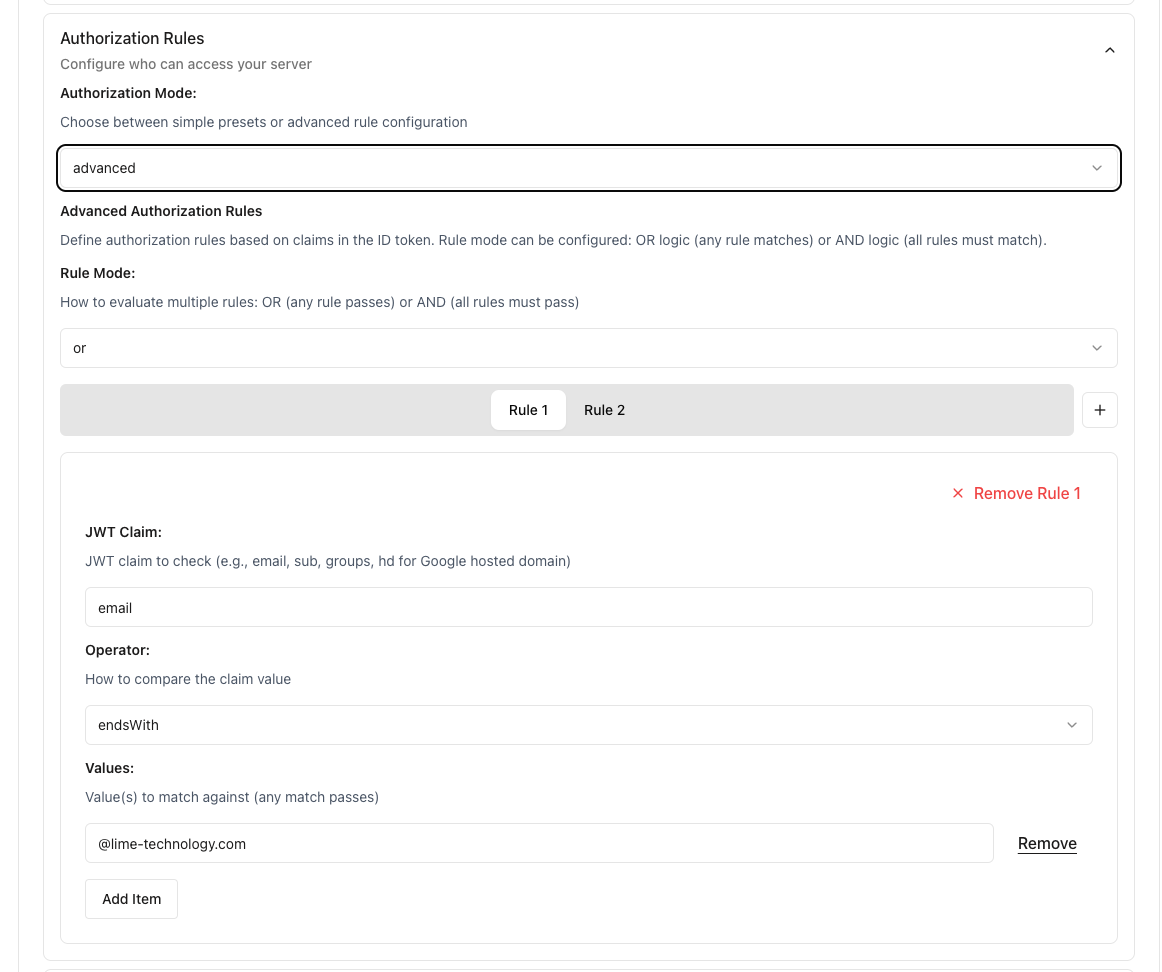Open the Operator dropdown showing 'endsWith'
This screenshot has width=1162, height=972.
[x=588, y=724]
